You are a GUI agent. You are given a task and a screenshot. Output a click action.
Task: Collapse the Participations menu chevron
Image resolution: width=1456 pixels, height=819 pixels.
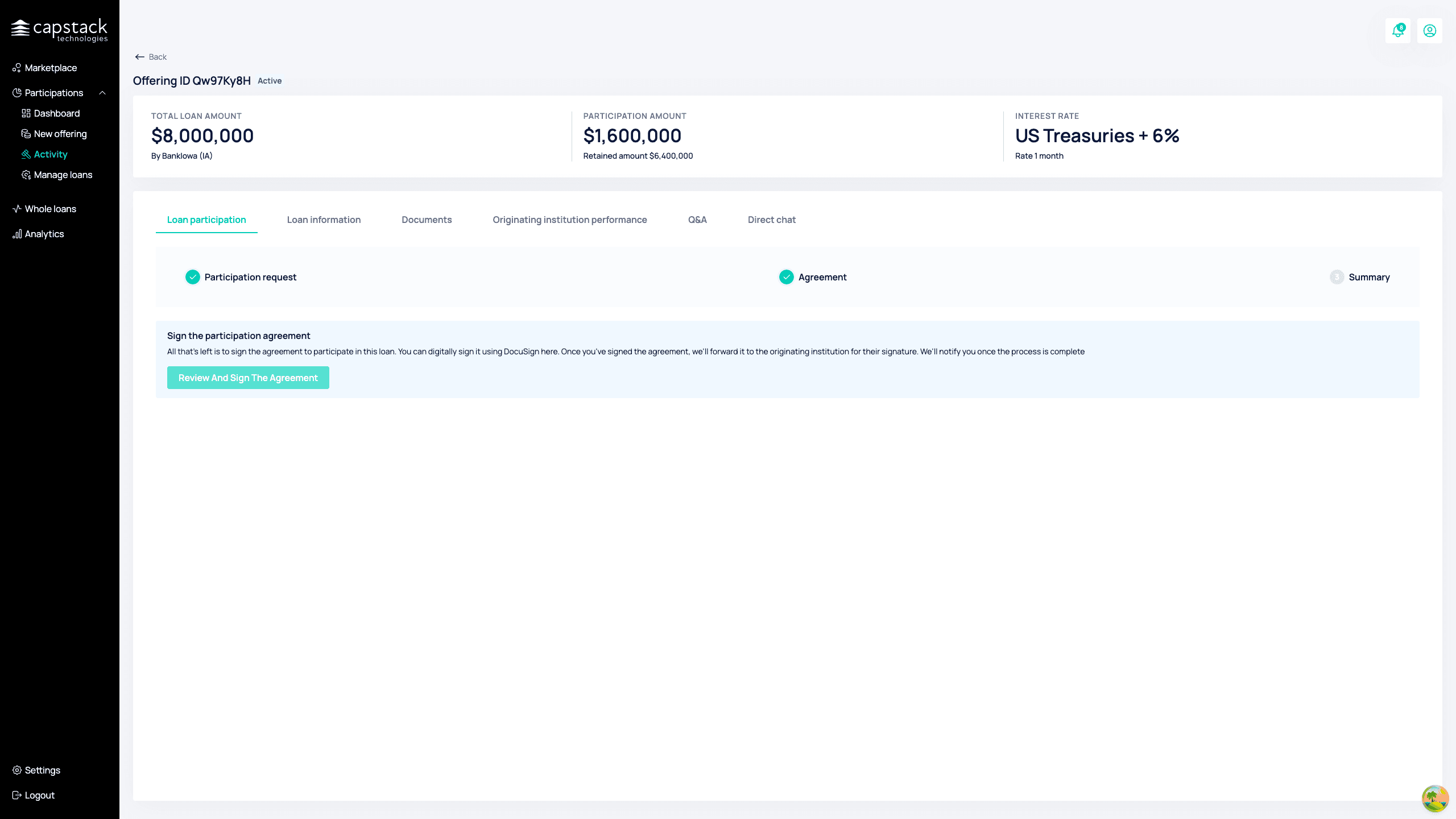[102, 93]
